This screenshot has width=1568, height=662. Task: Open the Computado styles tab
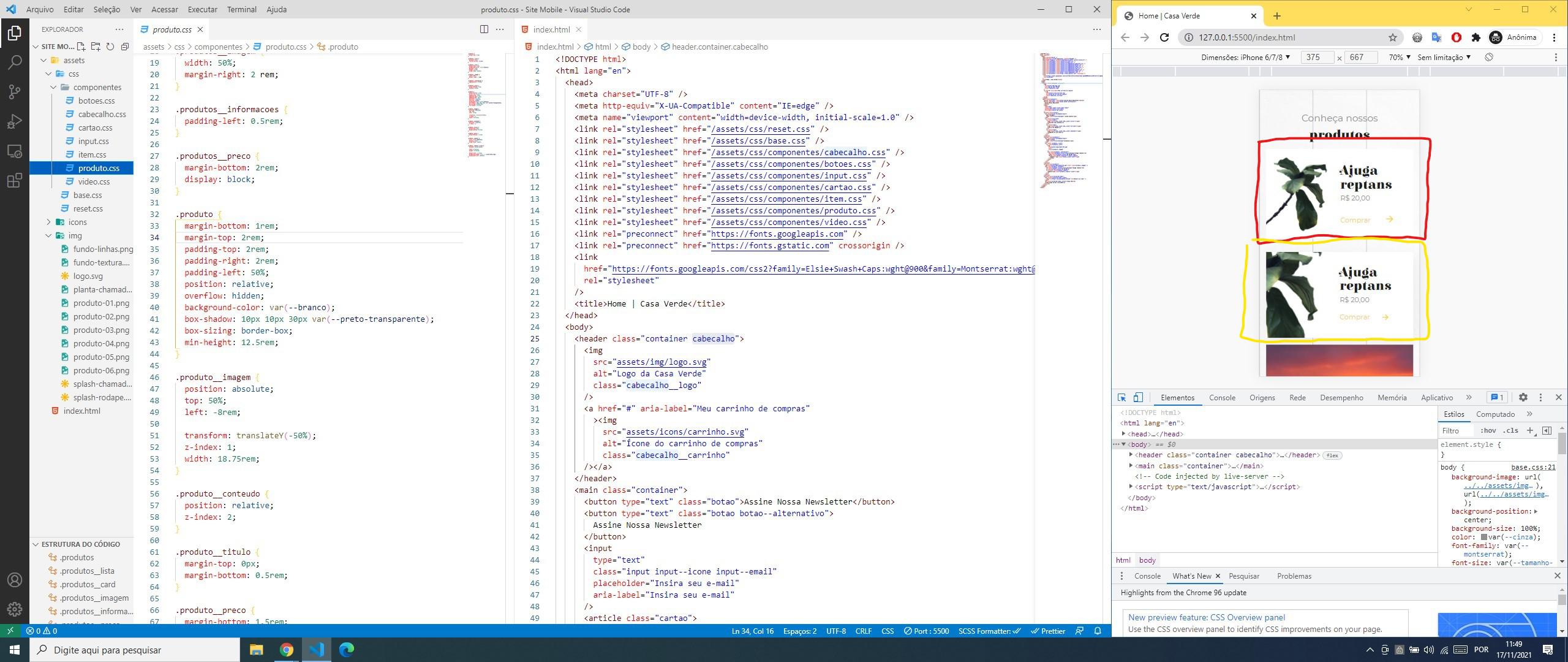pos(1495,414)
